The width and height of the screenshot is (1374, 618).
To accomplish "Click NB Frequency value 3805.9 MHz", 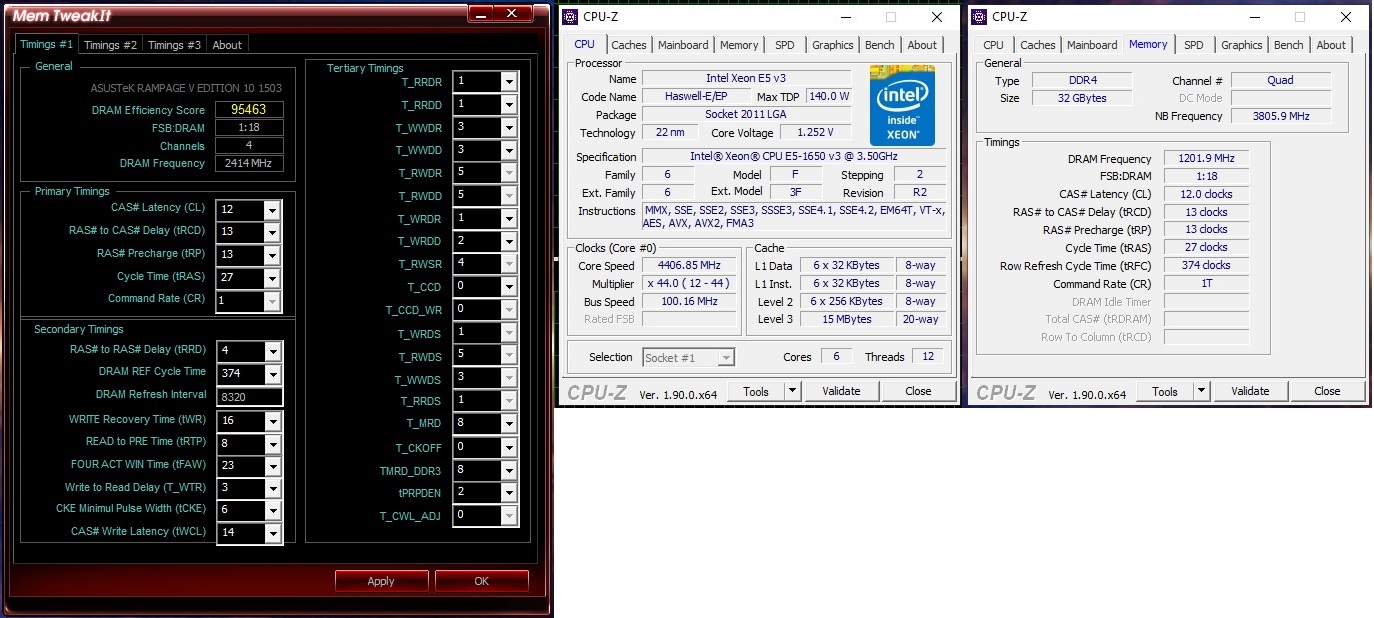I will (x=1281, y=116).
